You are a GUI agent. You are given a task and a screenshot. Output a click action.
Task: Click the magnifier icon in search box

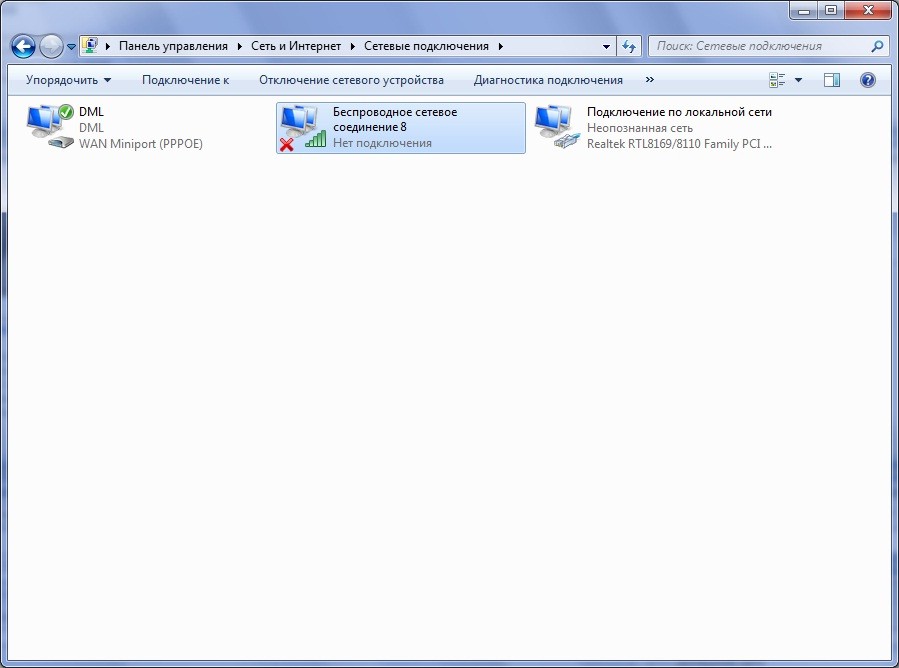tap(877, 46)
